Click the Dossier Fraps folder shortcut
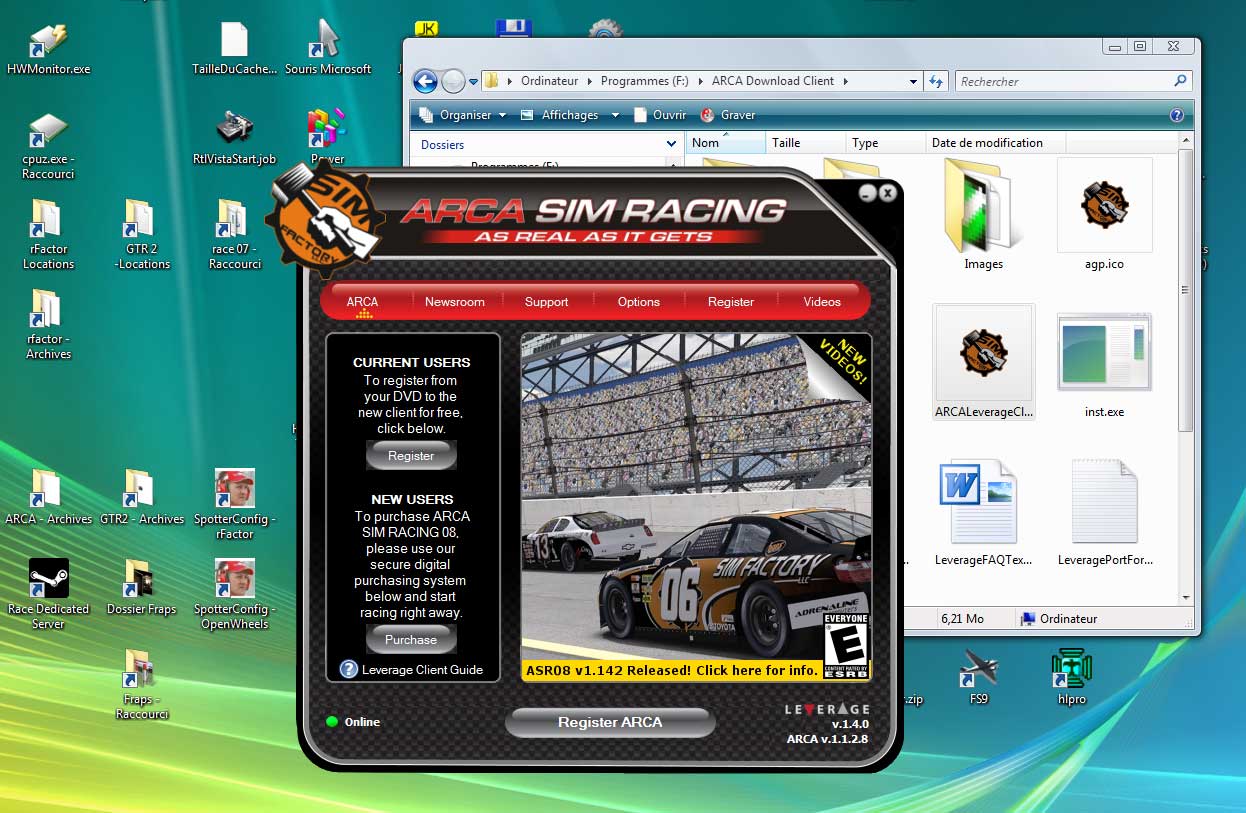 coord(141,587)
